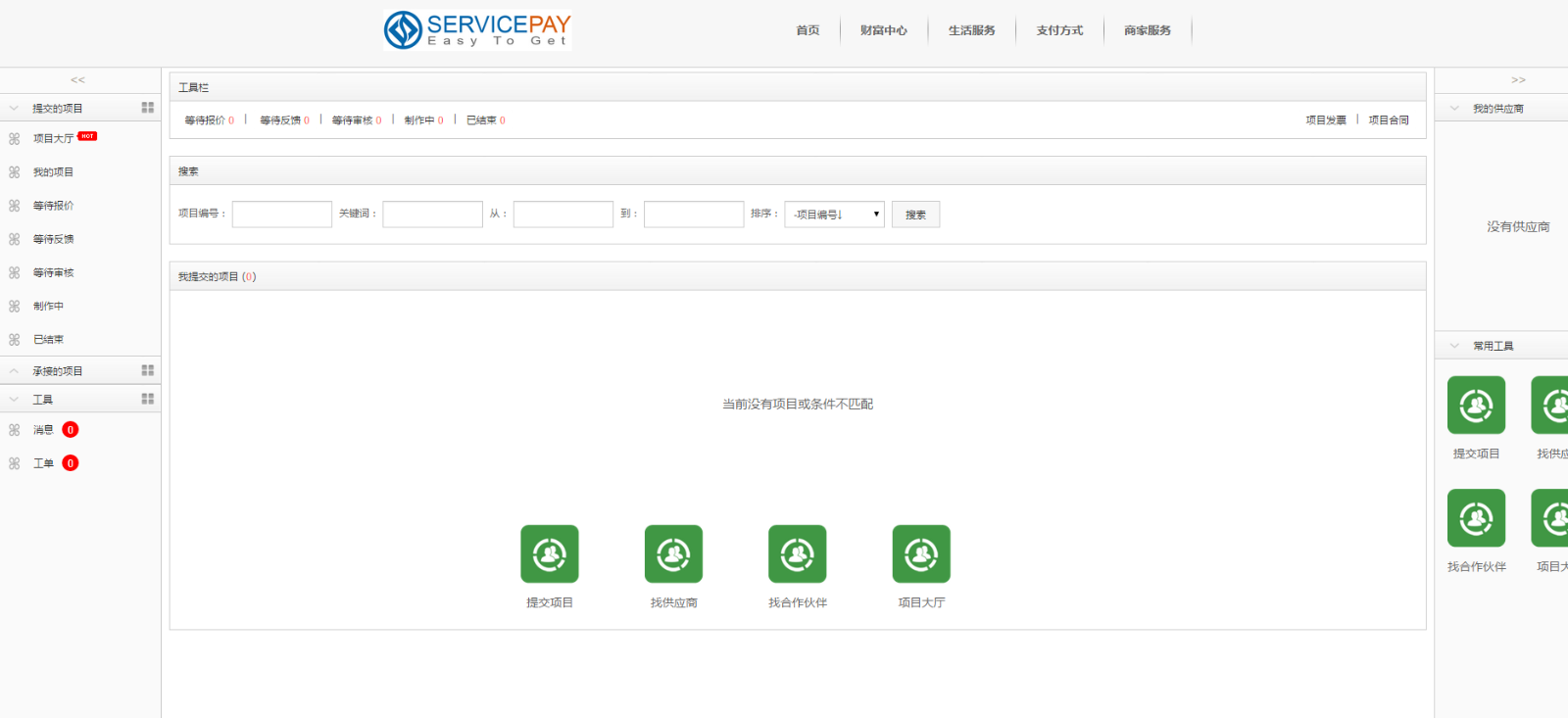Click 提交项目 icon in 常用工具 sidebar

1476,406
